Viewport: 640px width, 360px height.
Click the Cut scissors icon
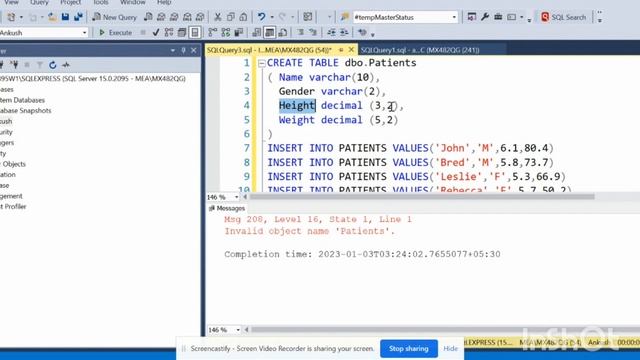(218, 17)
